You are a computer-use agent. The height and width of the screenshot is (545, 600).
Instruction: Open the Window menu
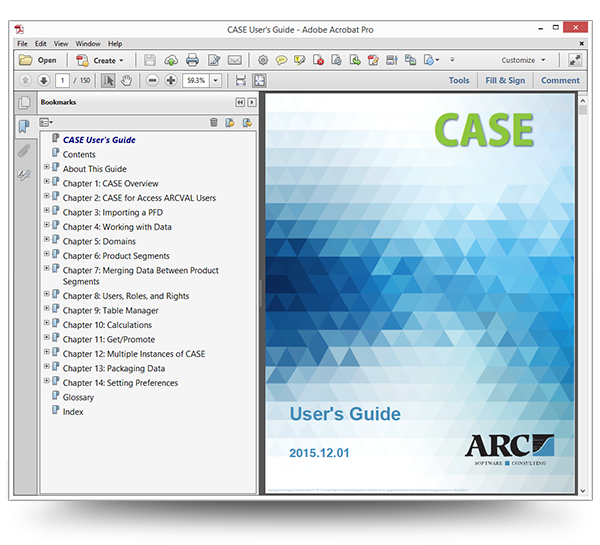(88, 44)
